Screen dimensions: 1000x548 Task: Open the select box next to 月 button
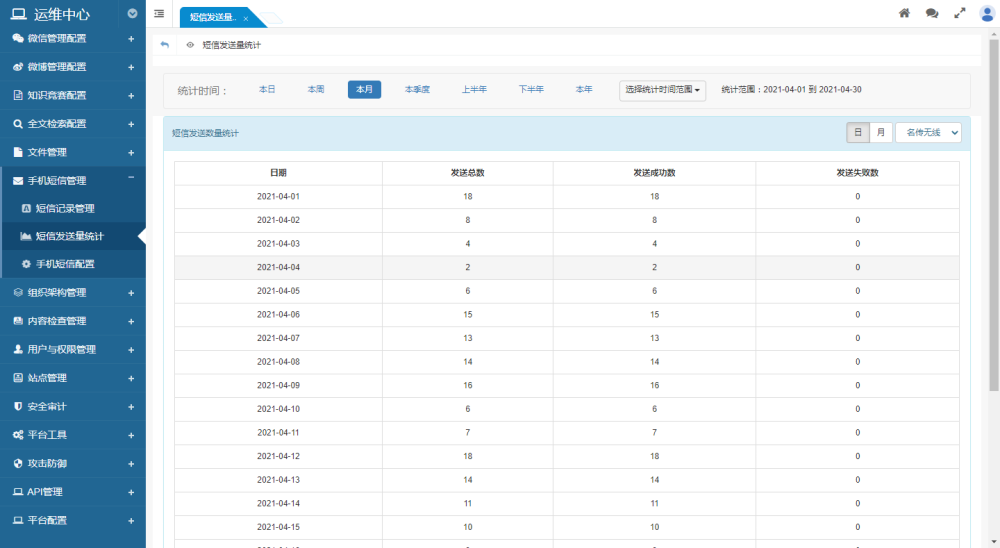pyautogui.click(x=928, y=132)
